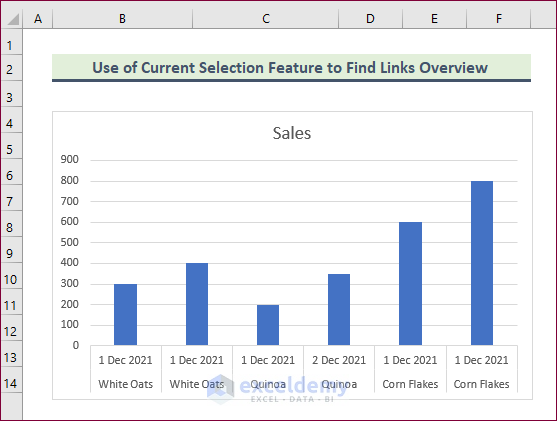Click the 900 value axis label
557x421 pixels.
tap(70, 160)
